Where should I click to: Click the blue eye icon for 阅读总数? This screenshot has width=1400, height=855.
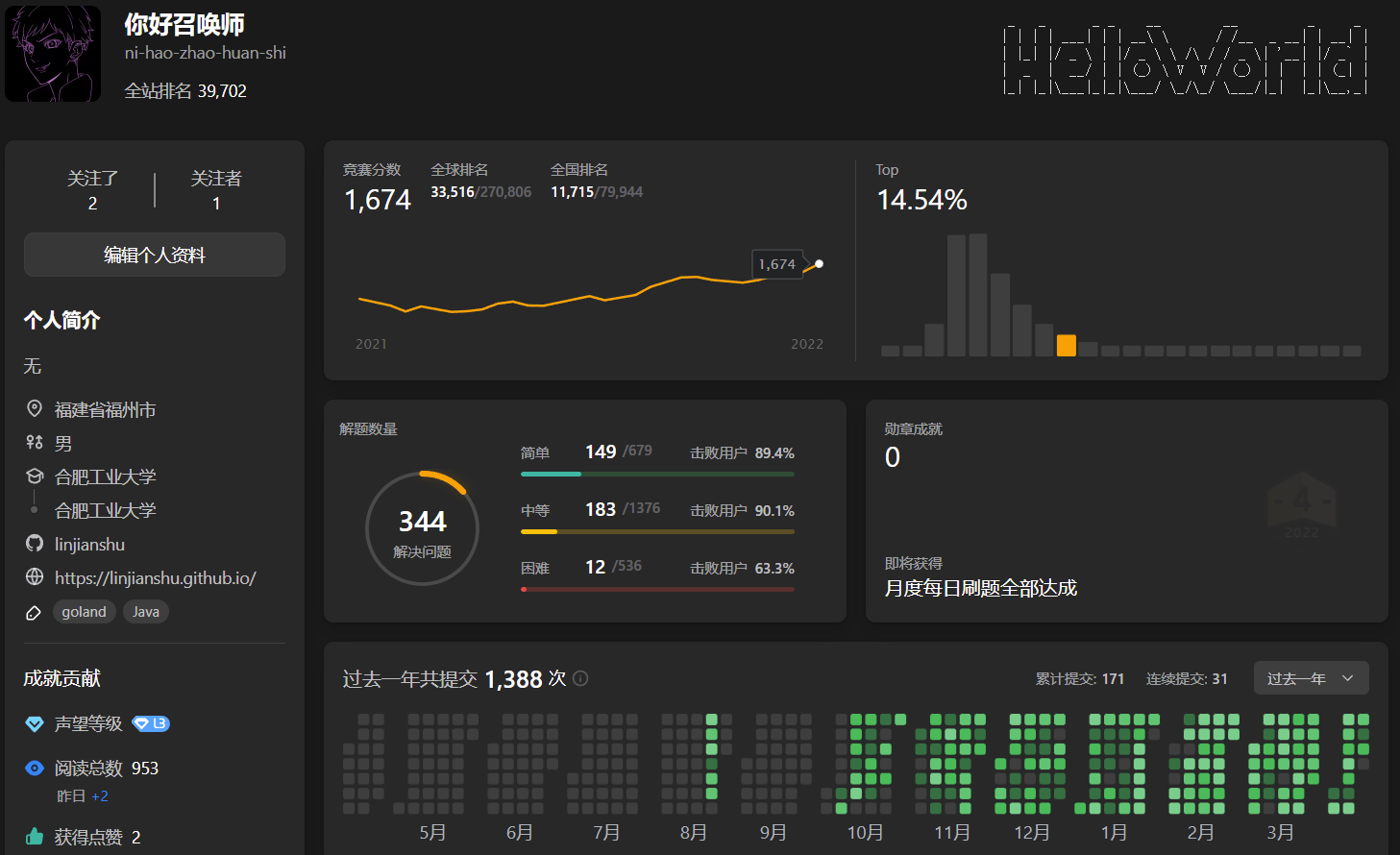pos(35,768)
